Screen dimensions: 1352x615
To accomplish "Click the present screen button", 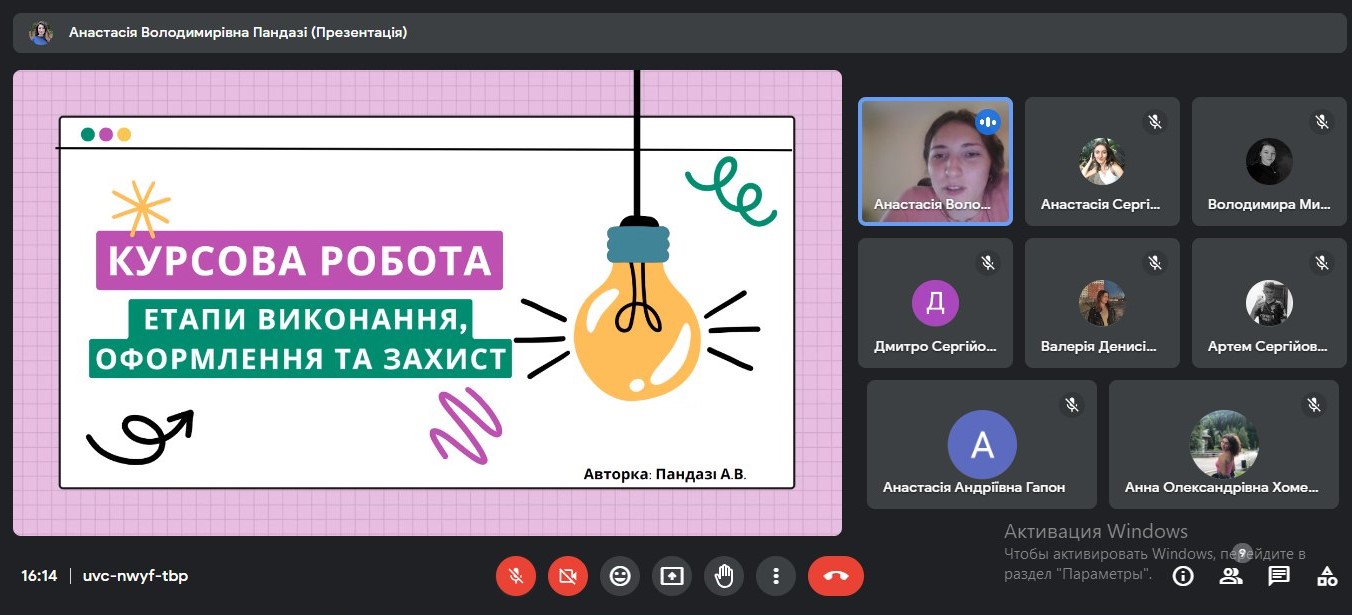I will tap(672, 576).
